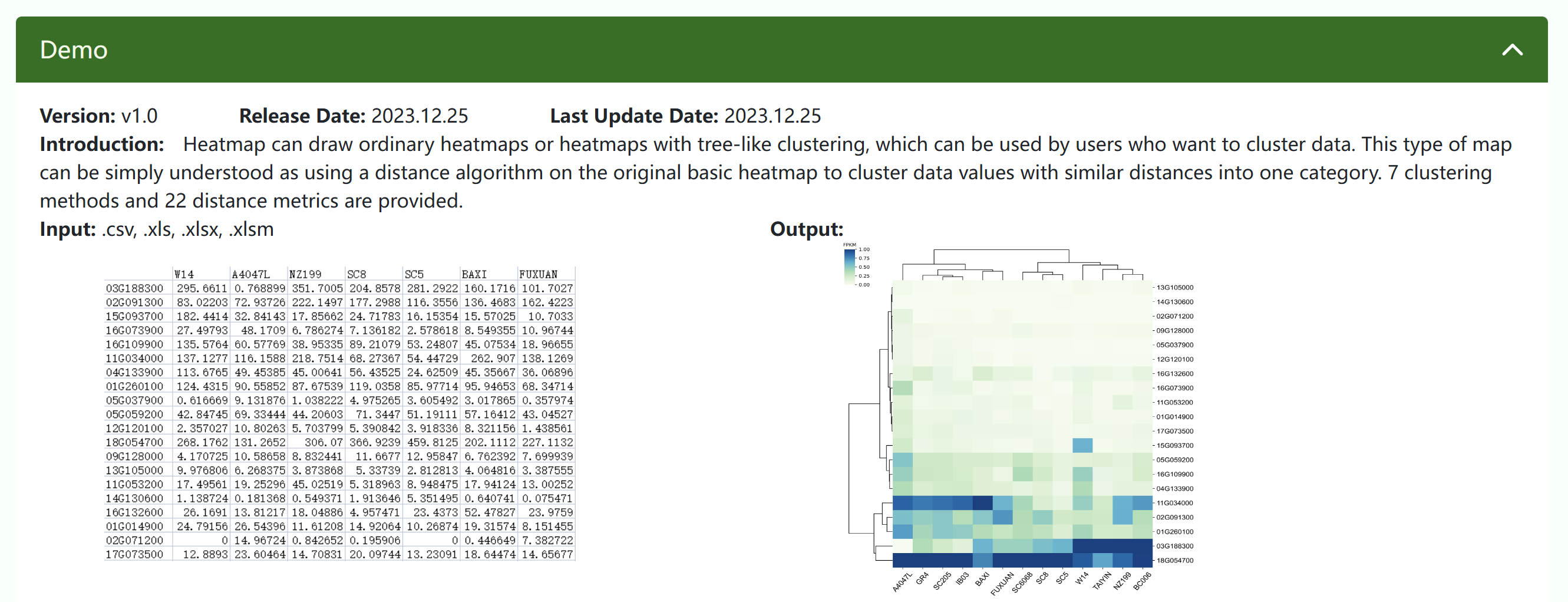Click the 03G188300 row label in heatmap
Image resolution: width=1568 pixels, height=602 pixels.
tap(1175, 546)
